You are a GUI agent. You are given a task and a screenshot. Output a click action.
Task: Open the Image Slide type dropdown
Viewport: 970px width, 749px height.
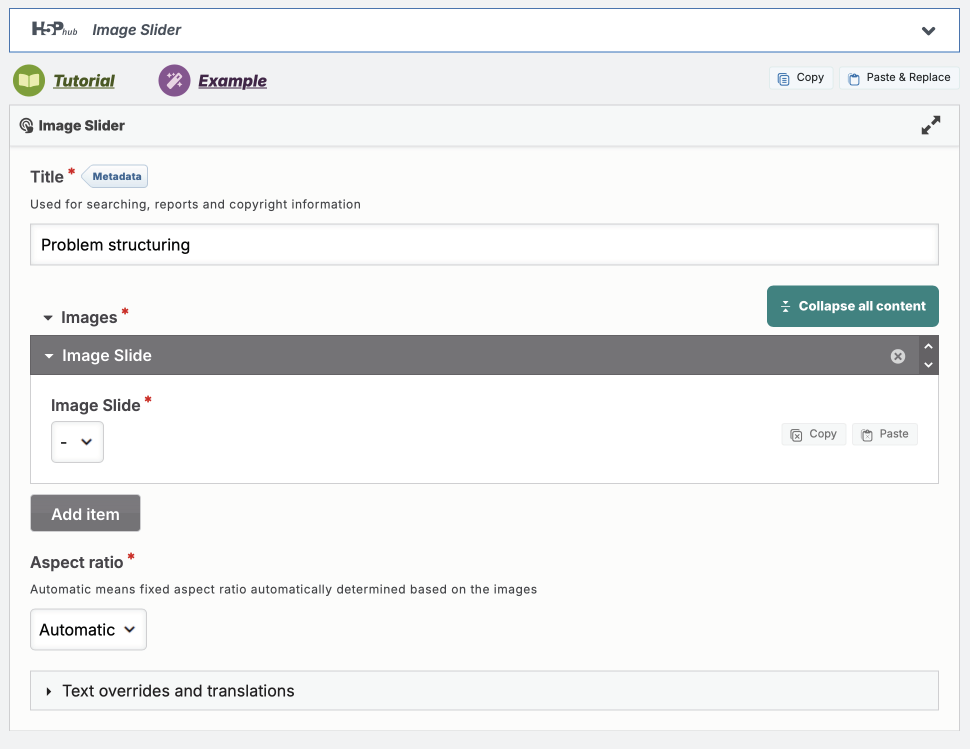77,442
